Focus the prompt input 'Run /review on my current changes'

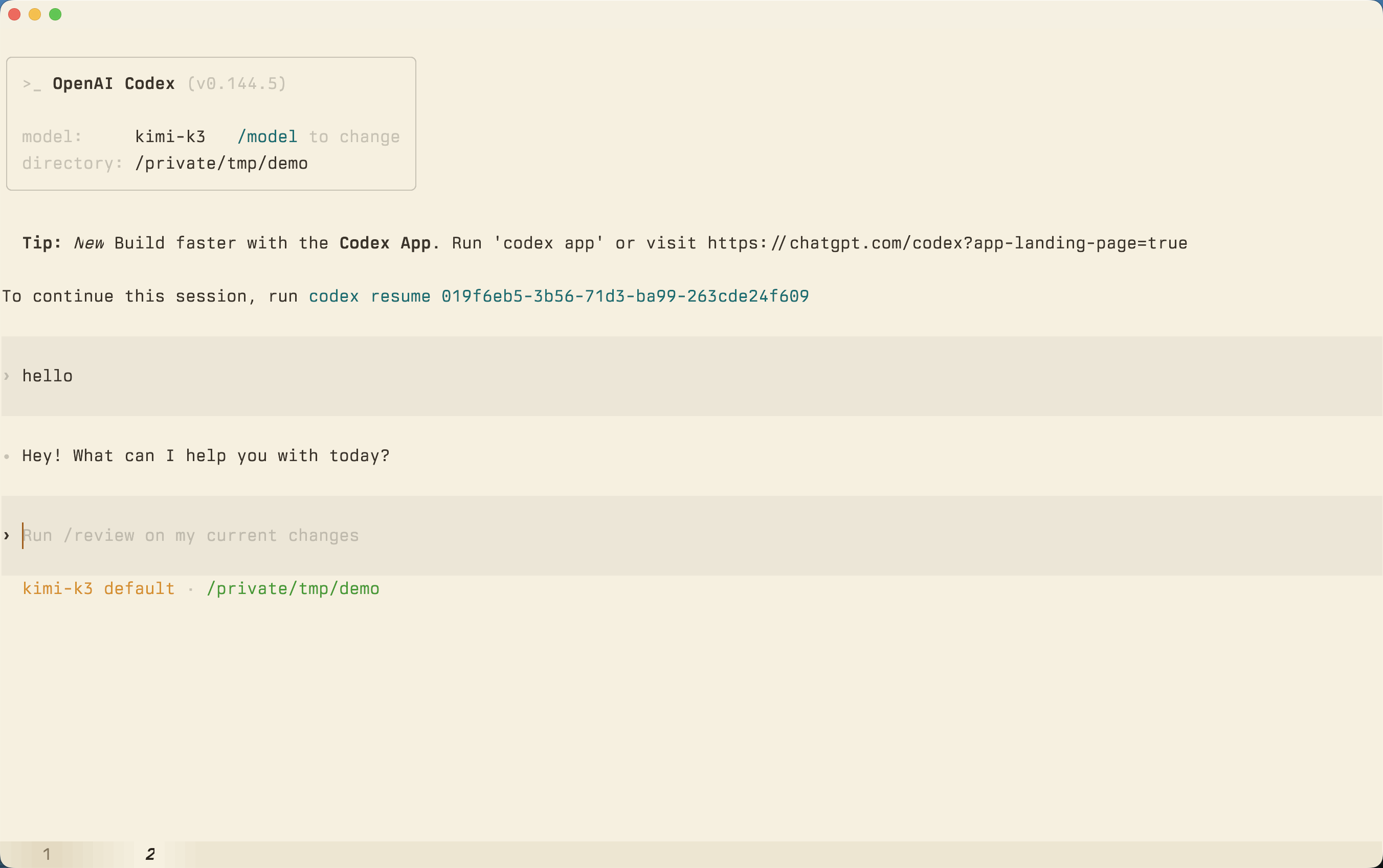[x=692, y=536]
